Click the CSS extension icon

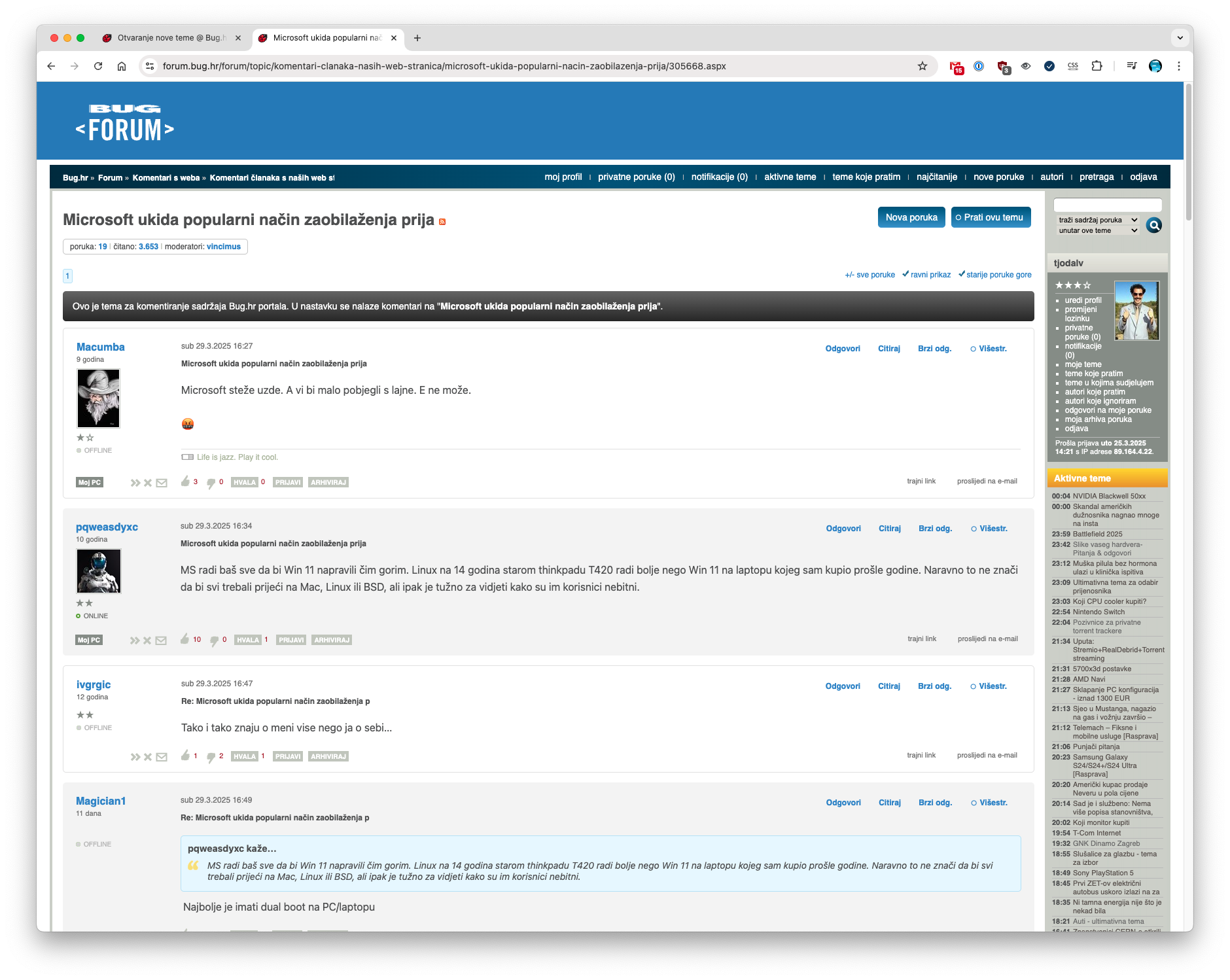coord(1073,66)
